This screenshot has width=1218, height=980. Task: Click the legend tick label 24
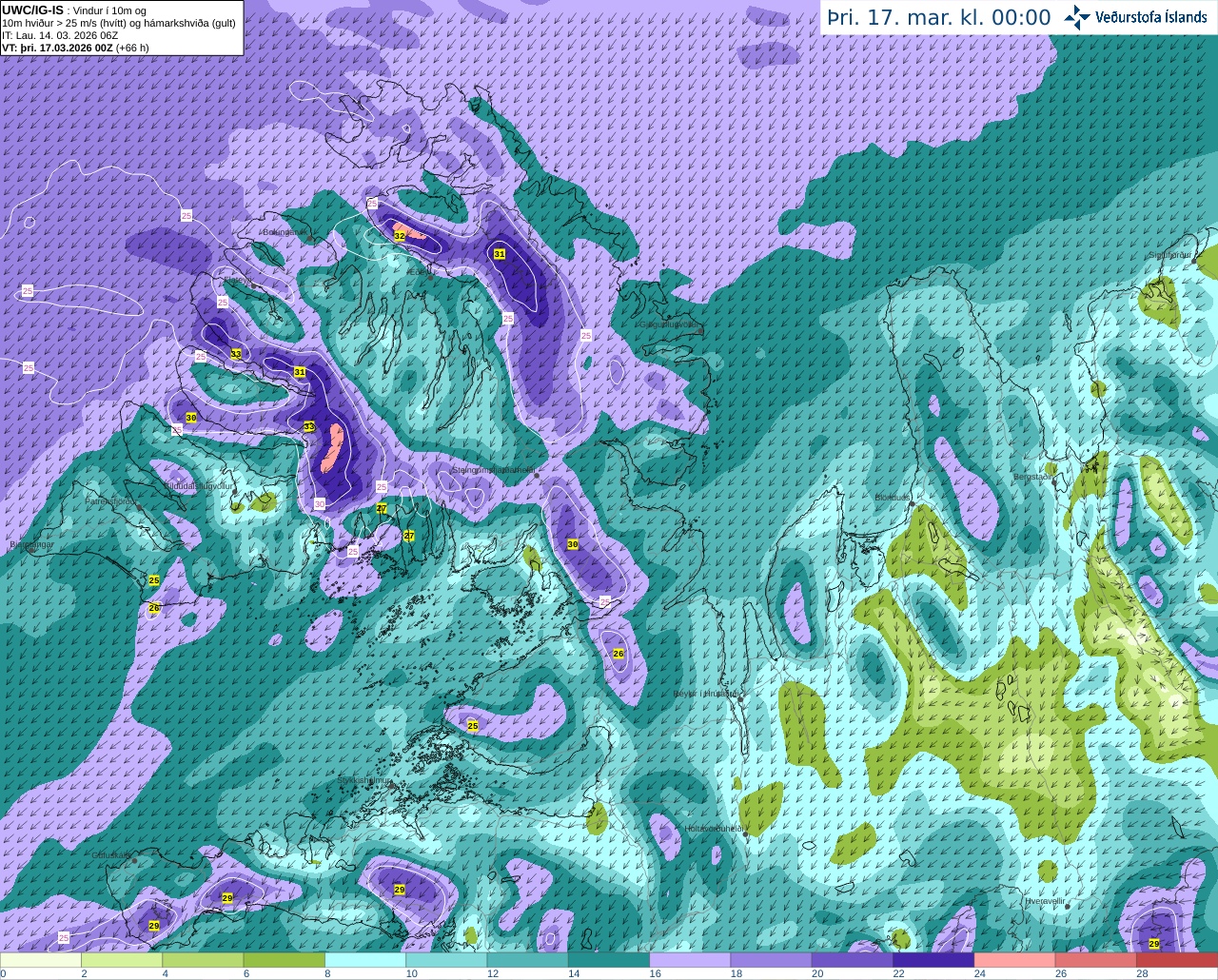coord(979,973)
